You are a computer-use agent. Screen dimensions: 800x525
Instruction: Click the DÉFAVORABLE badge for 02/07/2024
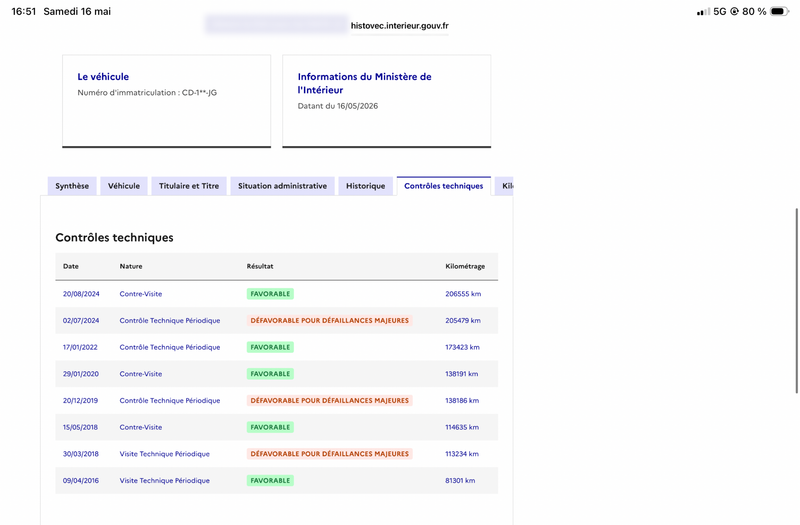(x=330, y=320)
